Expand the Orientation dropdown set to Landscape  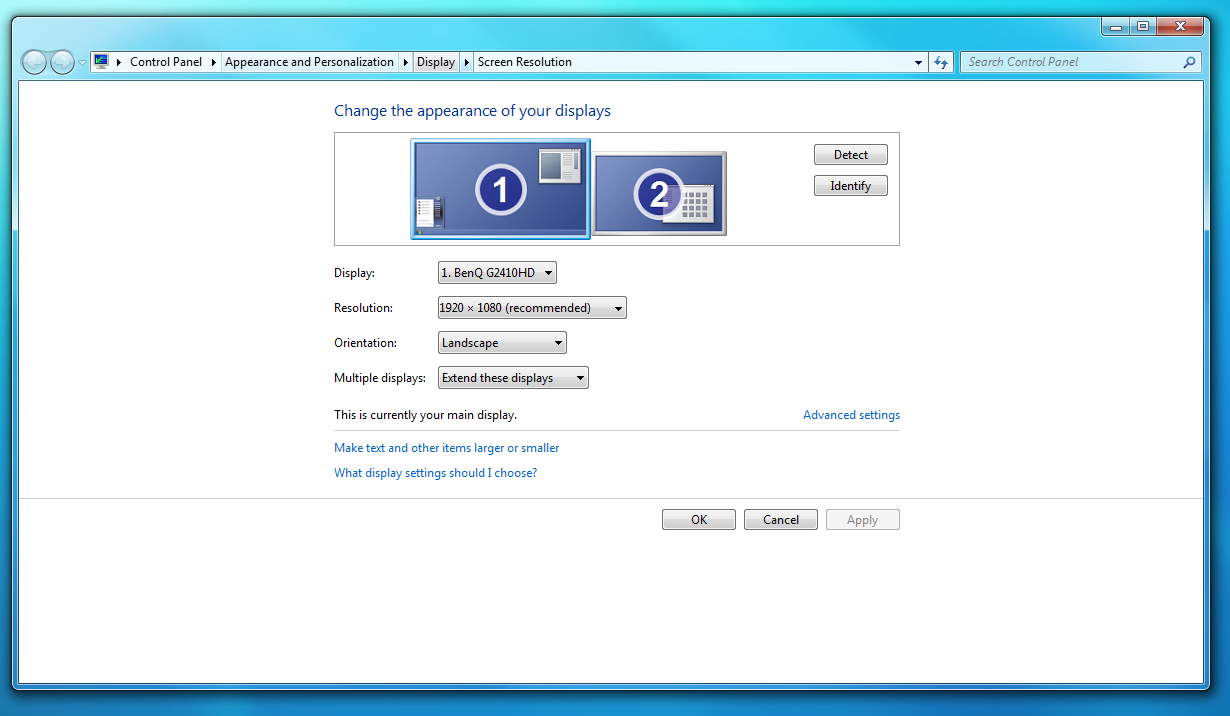tap(502, 343)
